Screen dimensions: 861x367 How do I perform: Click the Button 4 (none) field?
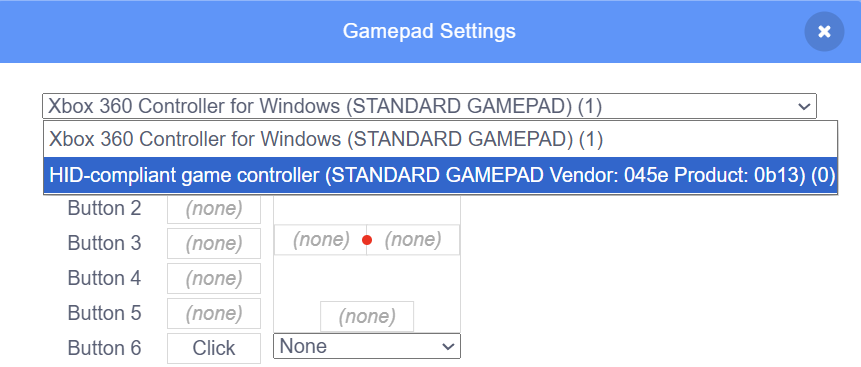click(x=214, y=279)
